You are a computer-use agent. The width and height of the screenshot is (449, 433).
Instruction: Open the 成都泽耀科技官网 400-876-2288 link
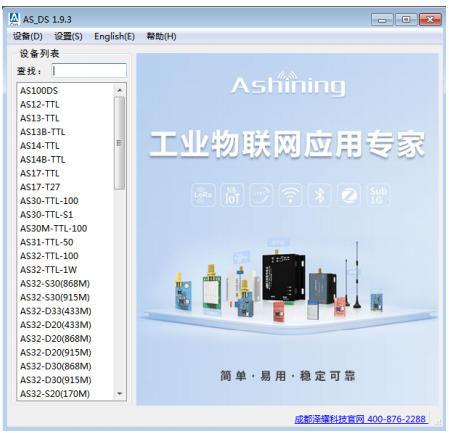[360, 419]
